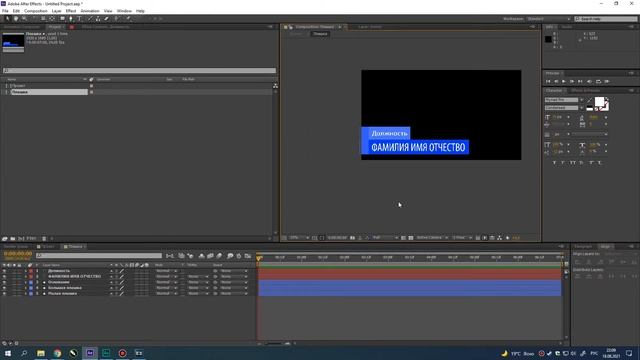The height and width of the screenshot is (360, 640).
Task: Open blending mode dropdown for Должность layer
Action: (167, 271)
